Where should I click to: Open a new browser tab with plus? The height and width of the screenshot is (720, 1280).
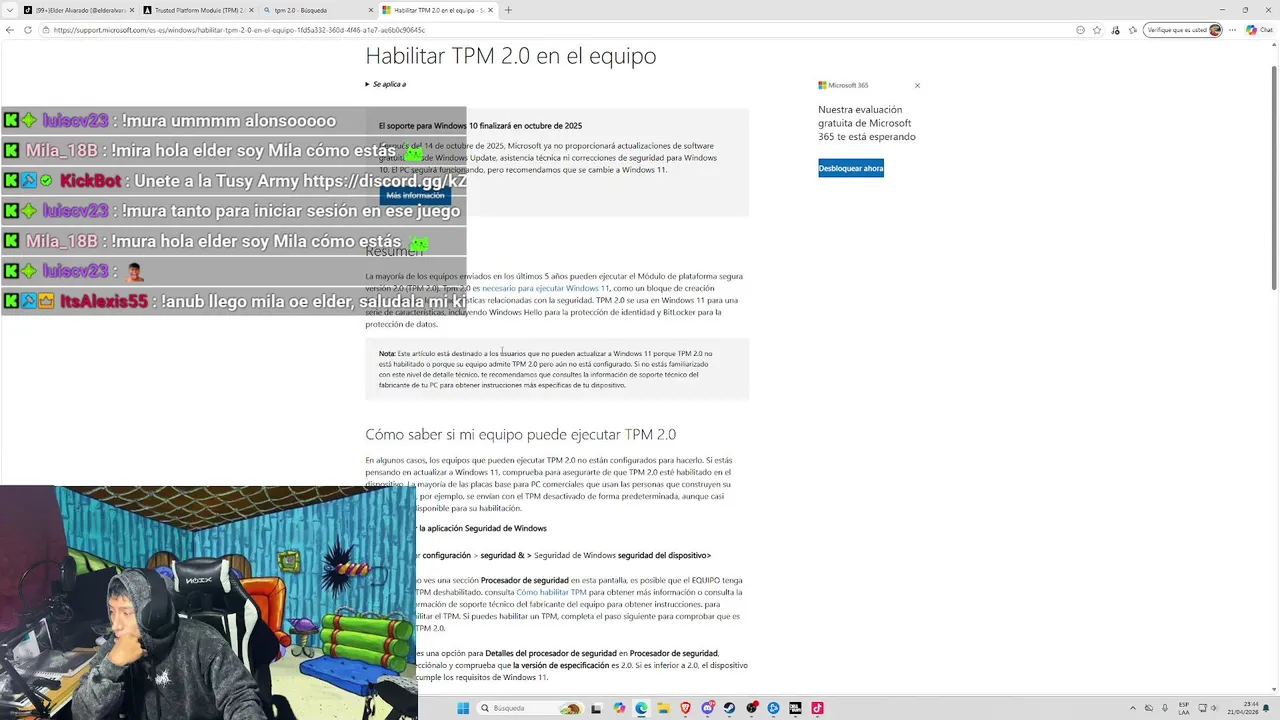(508, 10)
